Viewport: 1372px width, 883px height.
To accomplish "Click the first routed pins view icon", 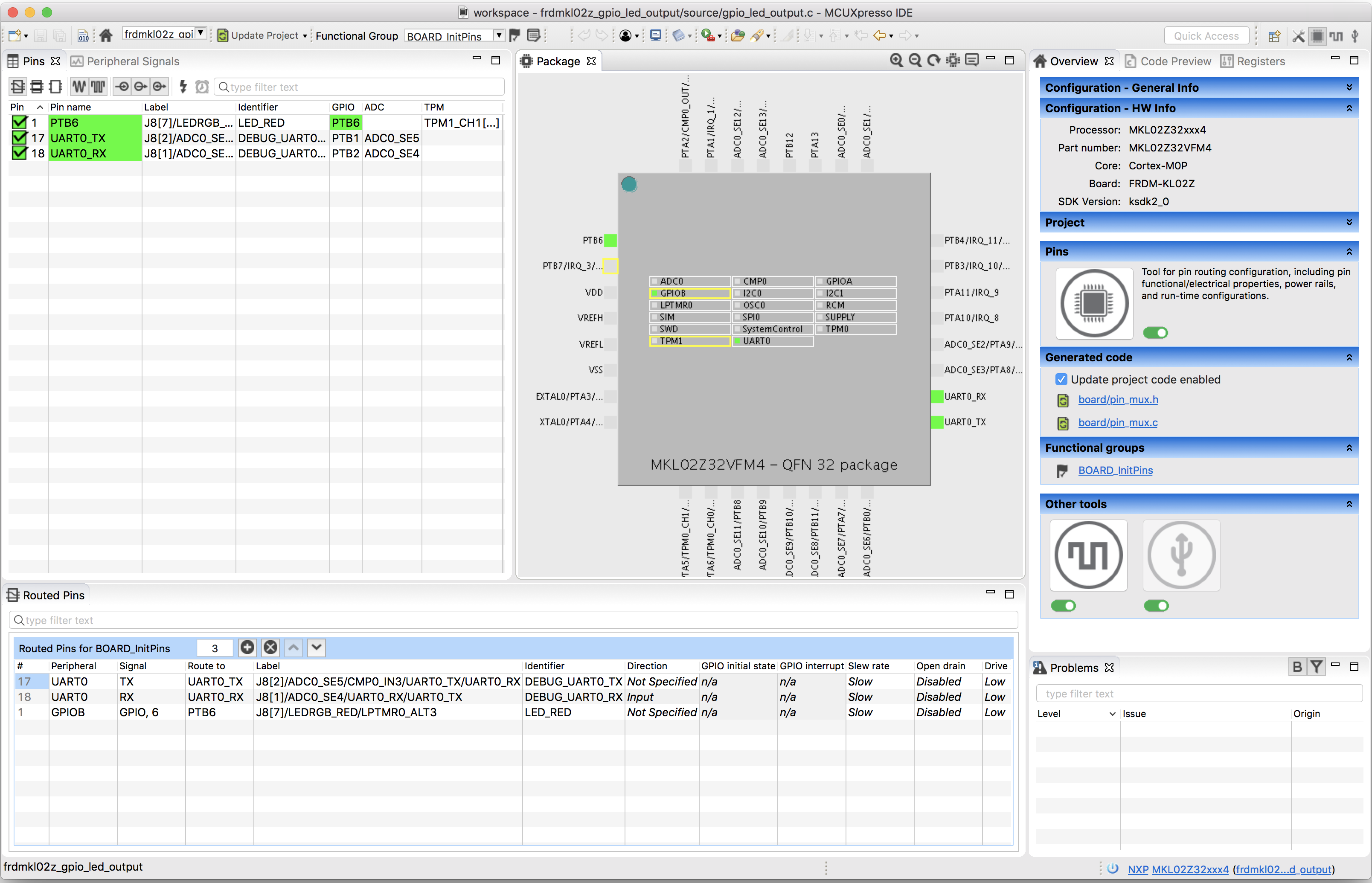I will pyautogui.click(x=18, y=87).
